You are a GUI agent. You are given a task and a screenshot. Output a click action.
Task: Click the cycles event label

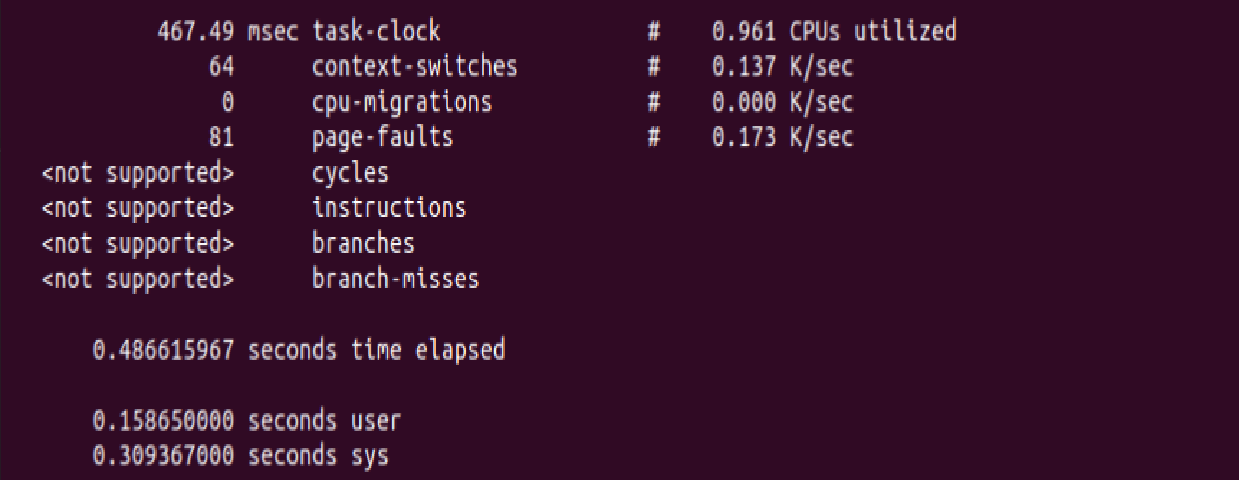(x=350, y=173)
